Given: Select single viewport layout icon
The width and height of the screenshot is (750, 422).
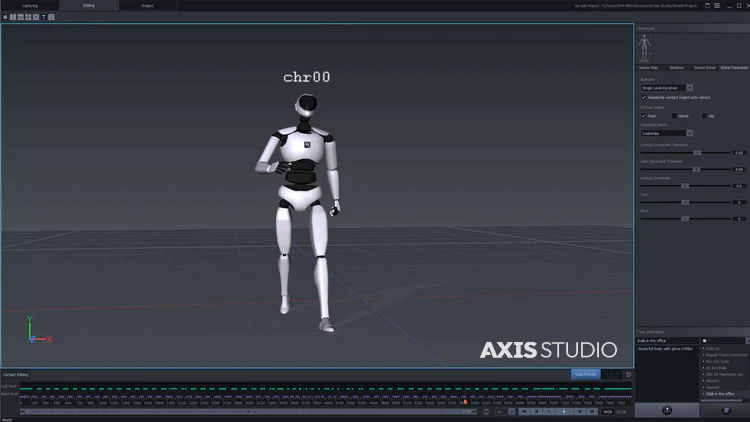Looking at the screenshot, I should click(5, 17).
